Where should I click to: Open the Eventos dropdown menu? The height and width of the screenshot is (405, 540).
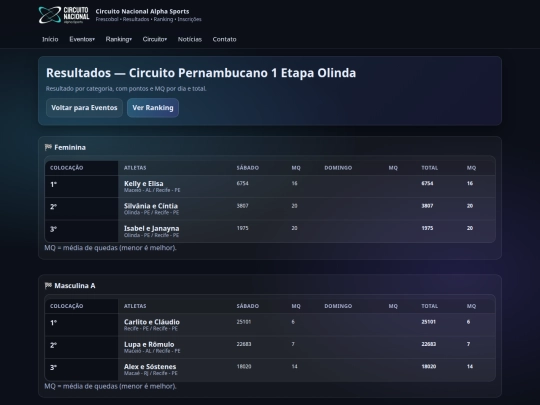click(82, 39)
